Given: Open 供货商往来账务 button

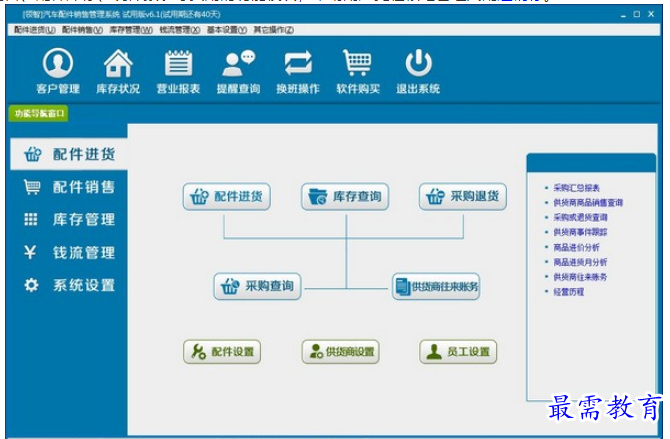Looking at the screenshot, I should click(436, 286).
